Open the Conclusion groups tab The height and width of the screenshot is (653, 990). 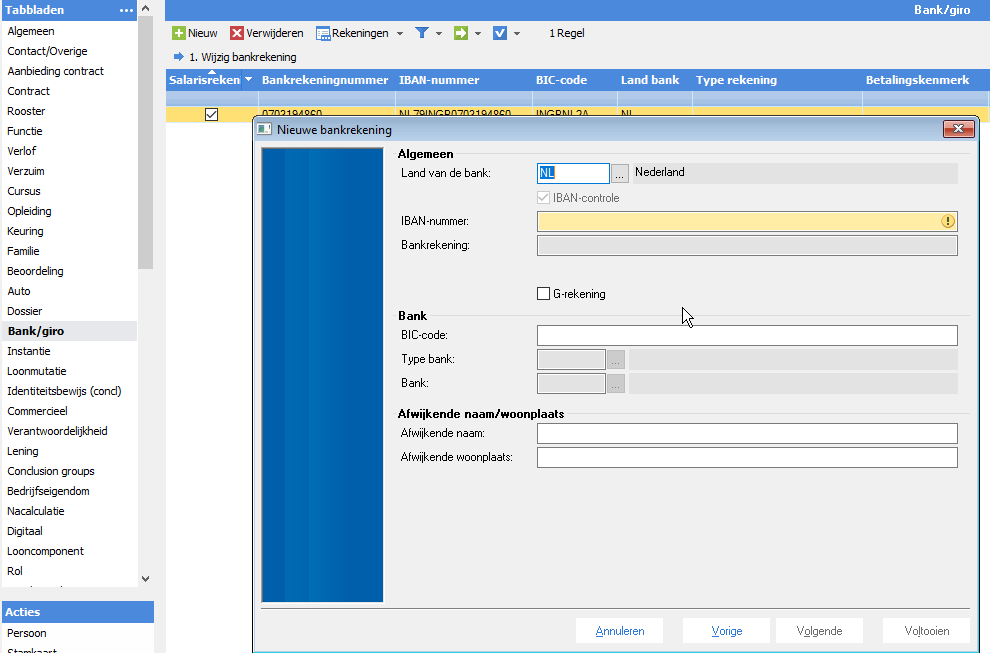tap(51, 471)
